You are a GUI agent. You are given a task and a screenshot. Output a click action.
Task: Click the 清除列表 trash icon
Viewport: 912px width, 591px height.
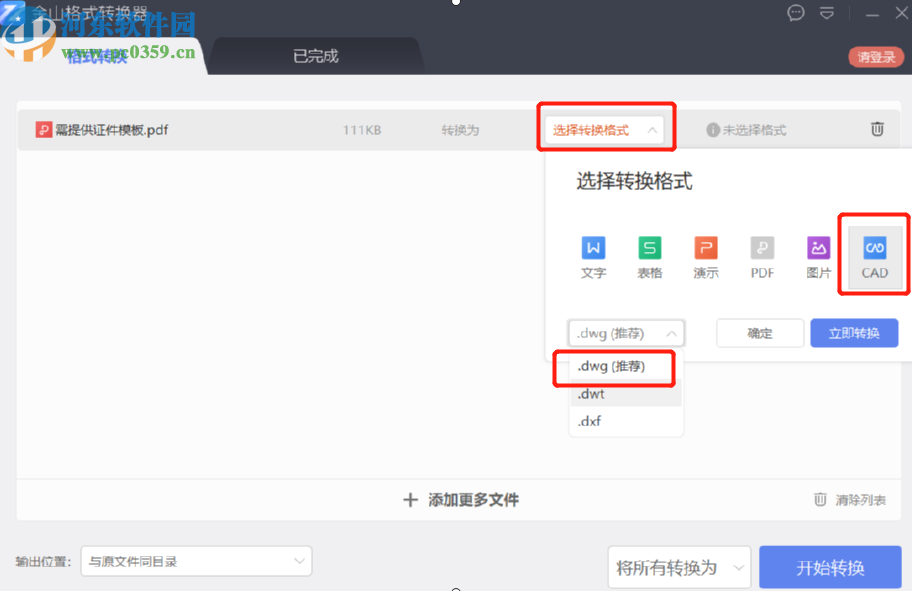(821, 500)
